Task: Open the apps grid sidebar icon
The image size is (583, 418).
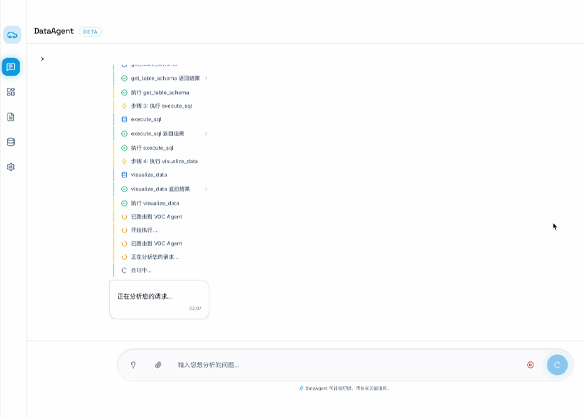Action: pos(11,92)
